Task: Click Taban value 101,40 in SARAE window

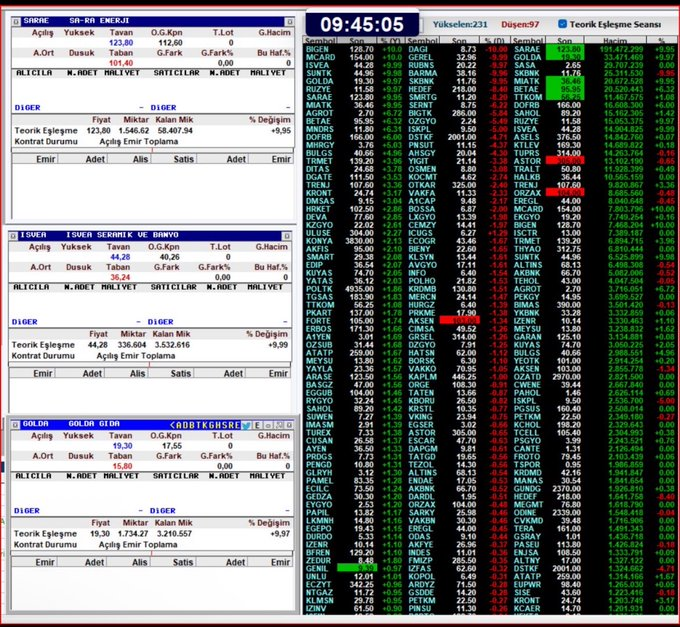Action: pos(121,63)
